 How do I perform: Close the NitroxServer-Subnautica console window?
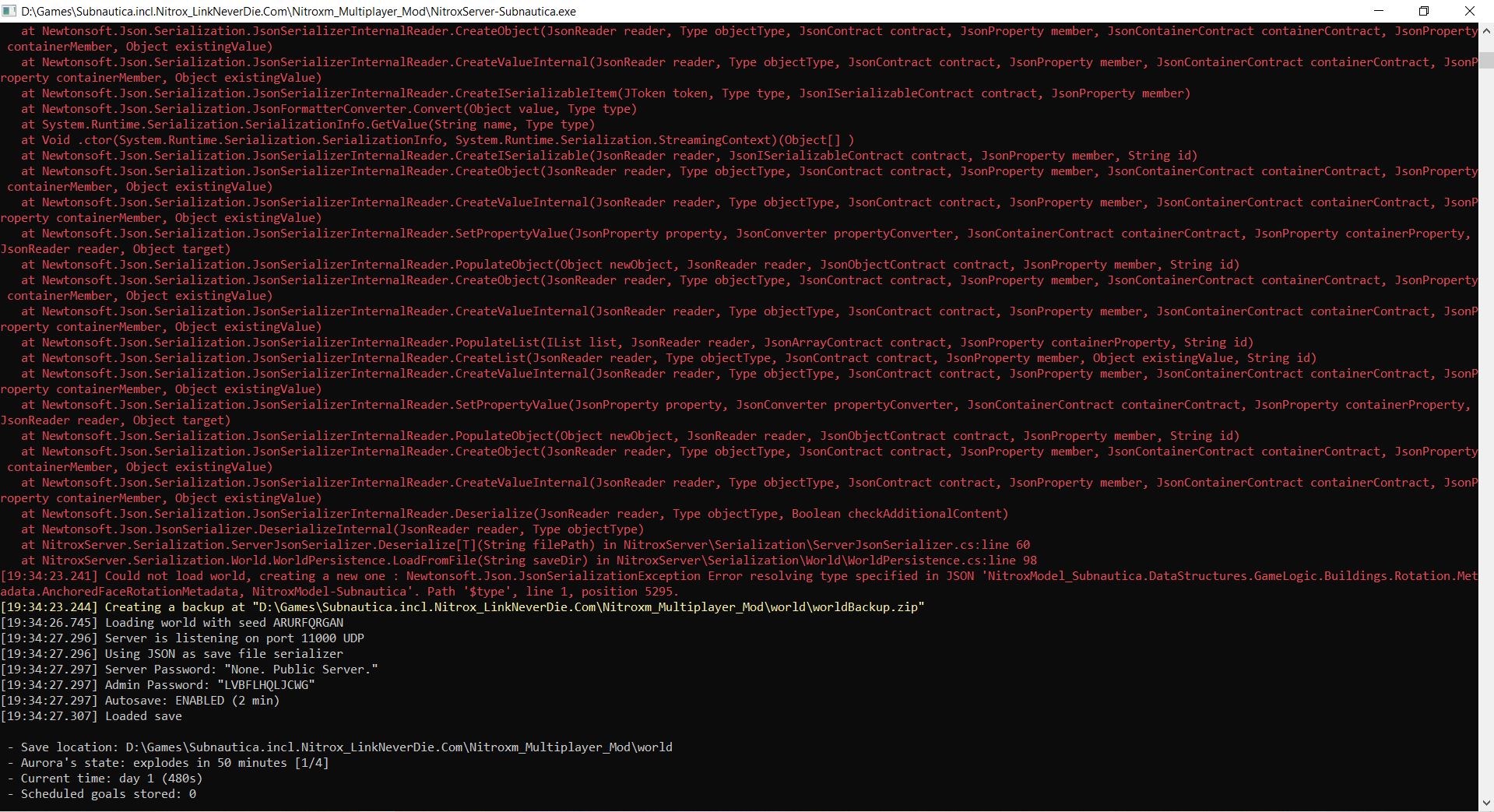[x=1470, y=11]
